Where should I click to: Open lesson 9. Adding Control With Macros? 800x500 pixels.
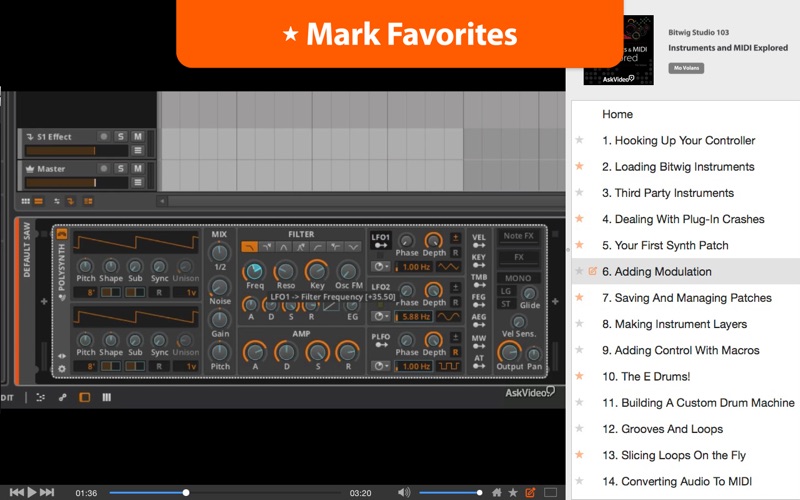pyautogui.click(x=681, y=351)
